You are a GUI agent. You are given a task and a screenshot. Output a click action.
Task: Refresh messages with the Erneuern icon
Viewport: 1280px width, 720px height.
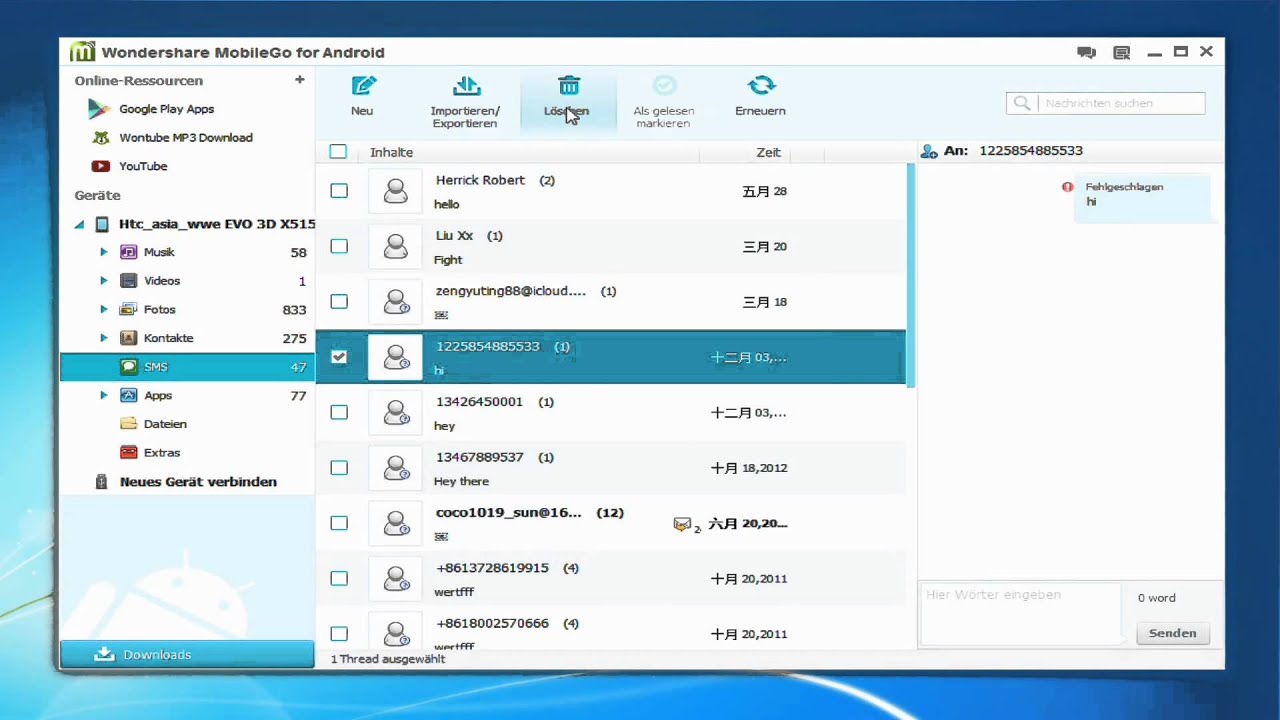coord(761,86)
